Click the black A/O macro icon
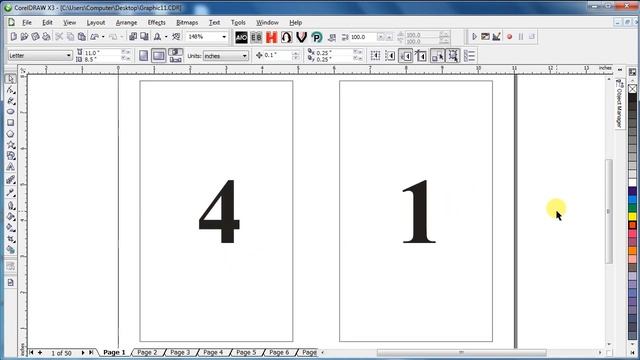This screenshot has width=640, height=360. 241,37
